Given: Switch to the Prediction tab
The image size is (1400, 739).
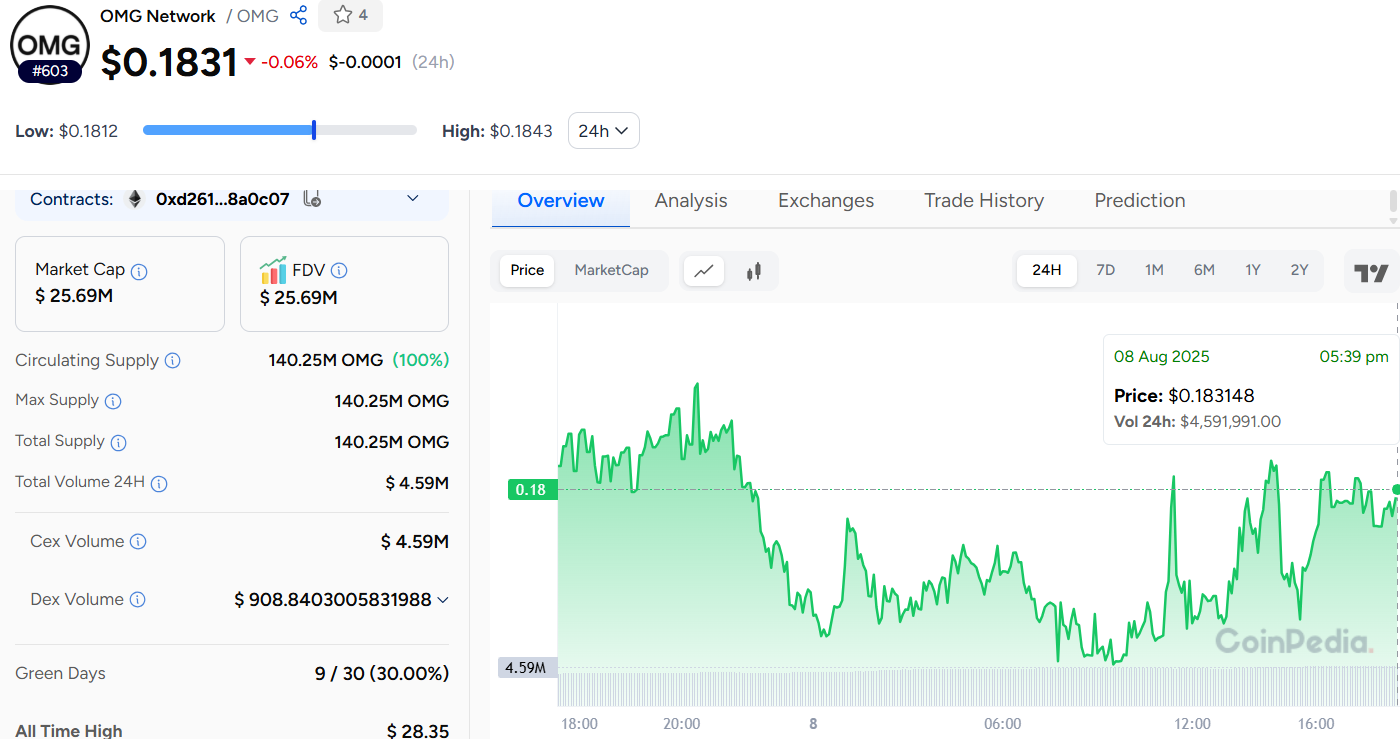Looking at the screenshot, I should [x=1139, y=201].
